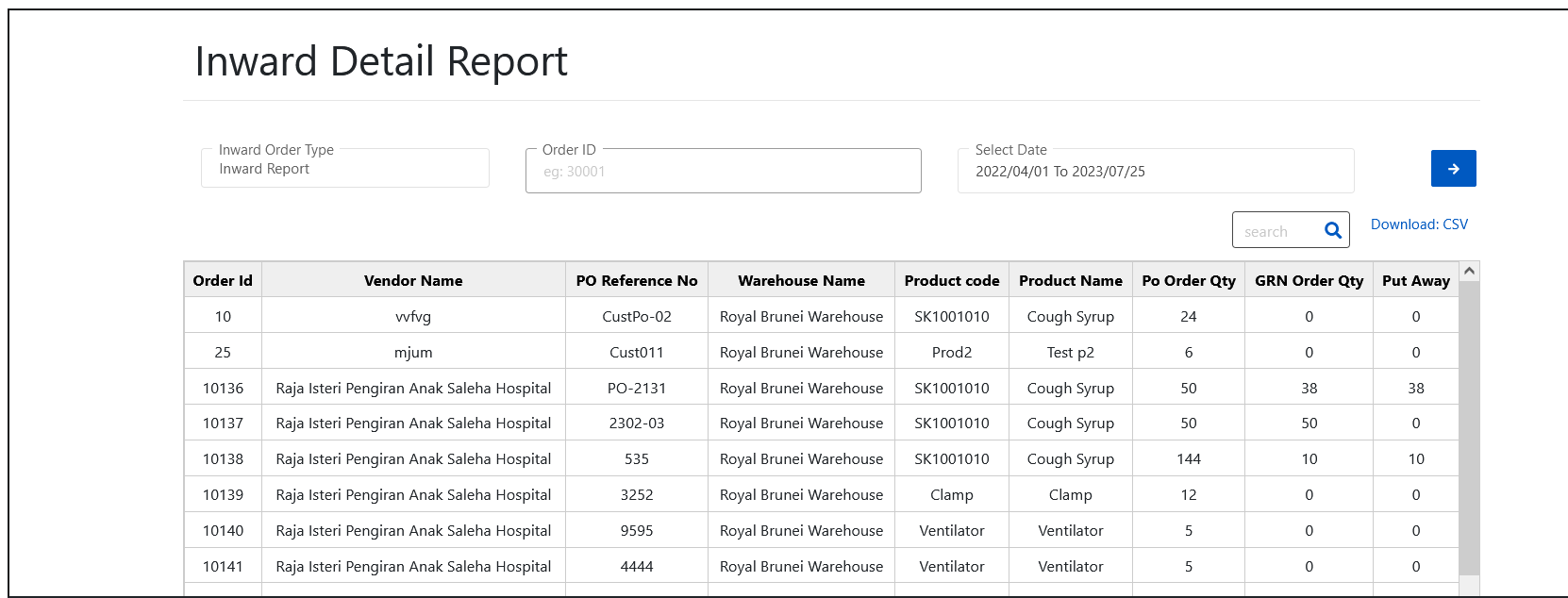1568x598 pixels.
Task: Click the magnifier search icon
Action: (1332, 231)
